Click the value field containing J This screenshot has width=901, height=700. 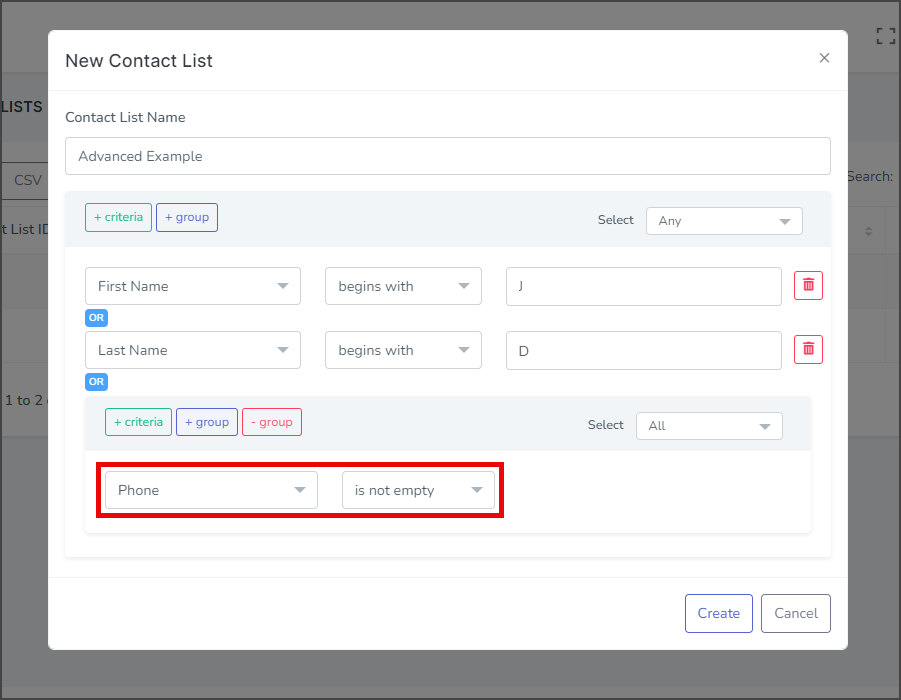[x=644, y=286]
